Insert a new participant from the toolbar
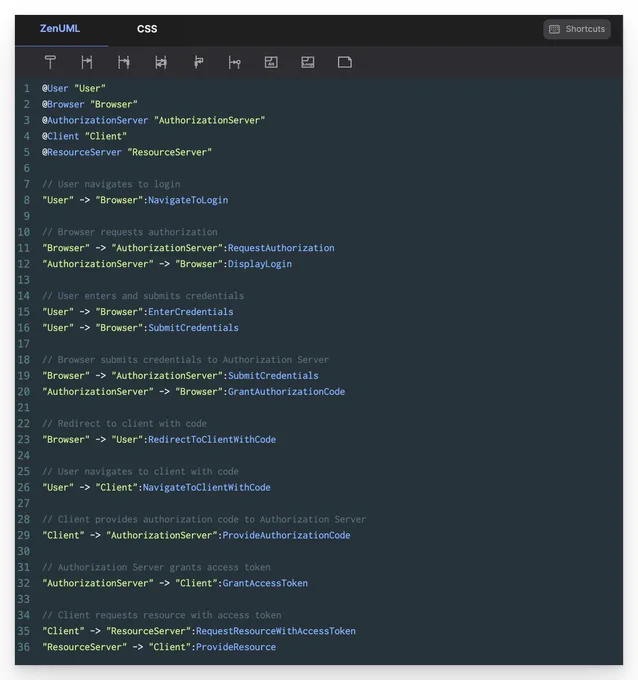Image resolution: width=638 pixels, height=680 pixels. (x=50, y=62)
